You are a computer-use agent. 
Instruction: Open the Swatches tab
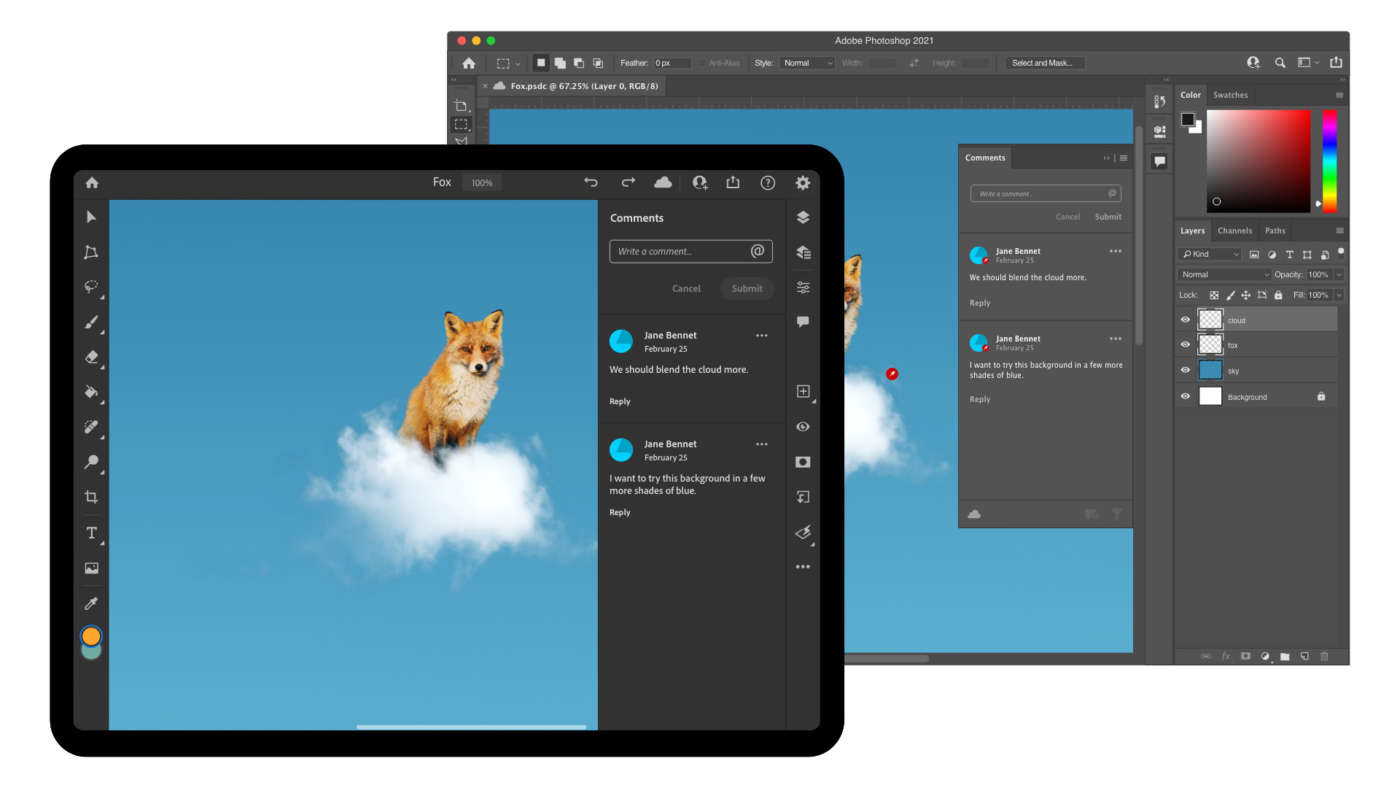1230,94
